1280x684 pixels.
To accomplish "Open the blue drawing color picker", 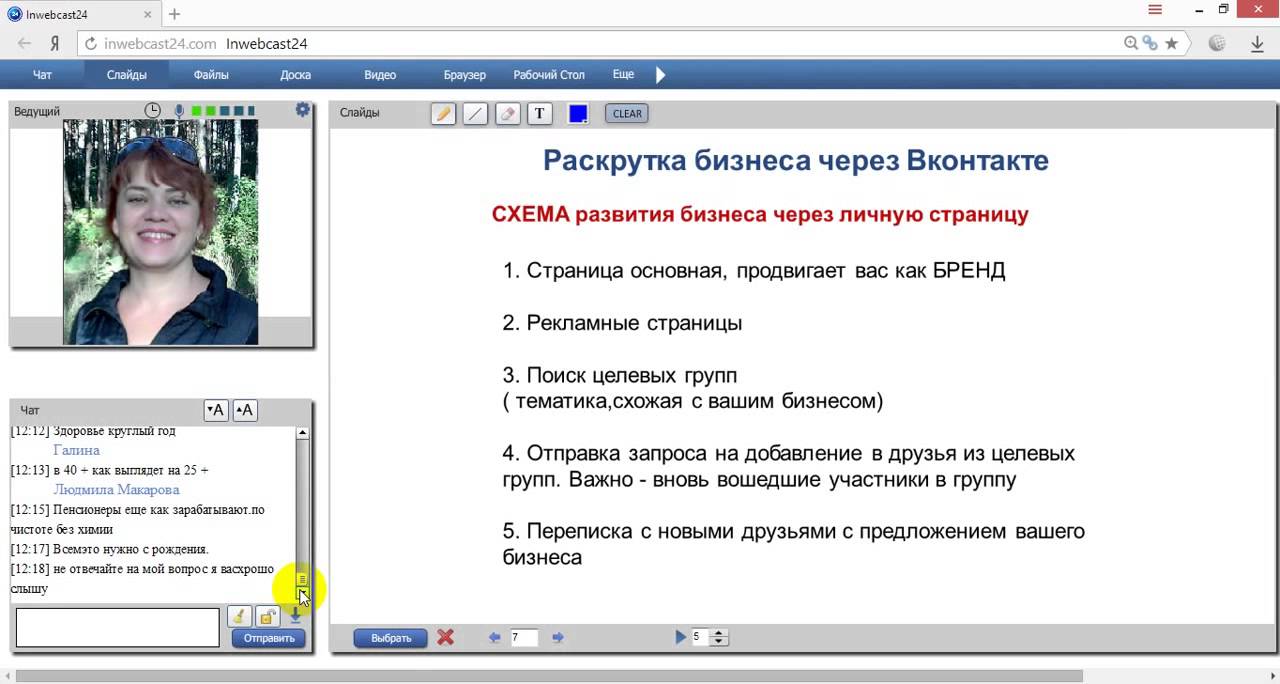I will (x=578, y=113).
